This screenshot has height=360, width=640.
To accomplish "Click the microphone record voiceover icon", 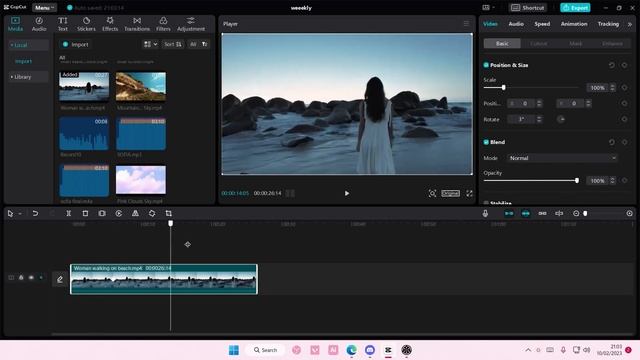I will tap(485, 213).
